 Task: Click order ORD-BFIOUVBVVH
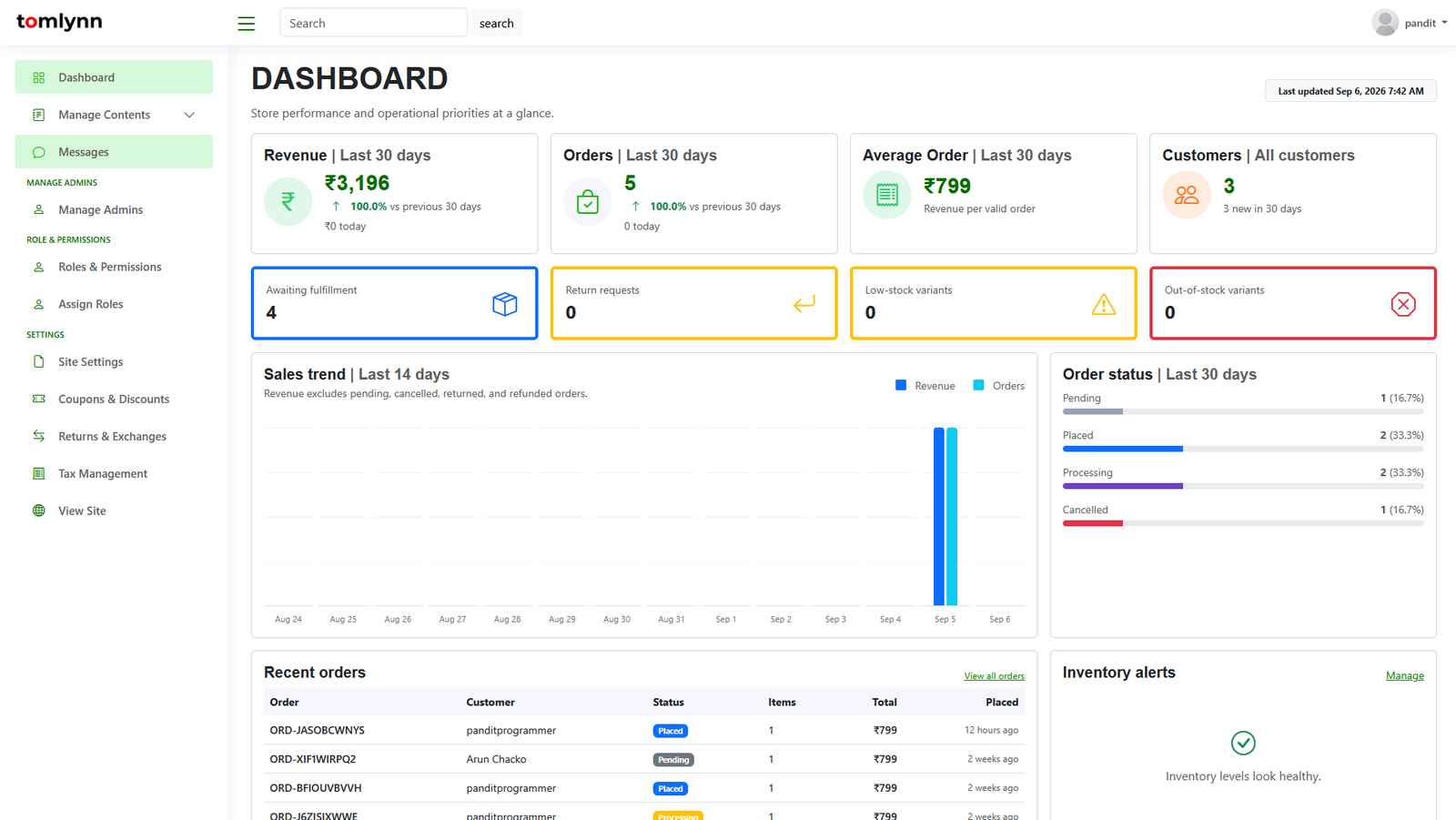pyautogui.click(x=316, y=788)
